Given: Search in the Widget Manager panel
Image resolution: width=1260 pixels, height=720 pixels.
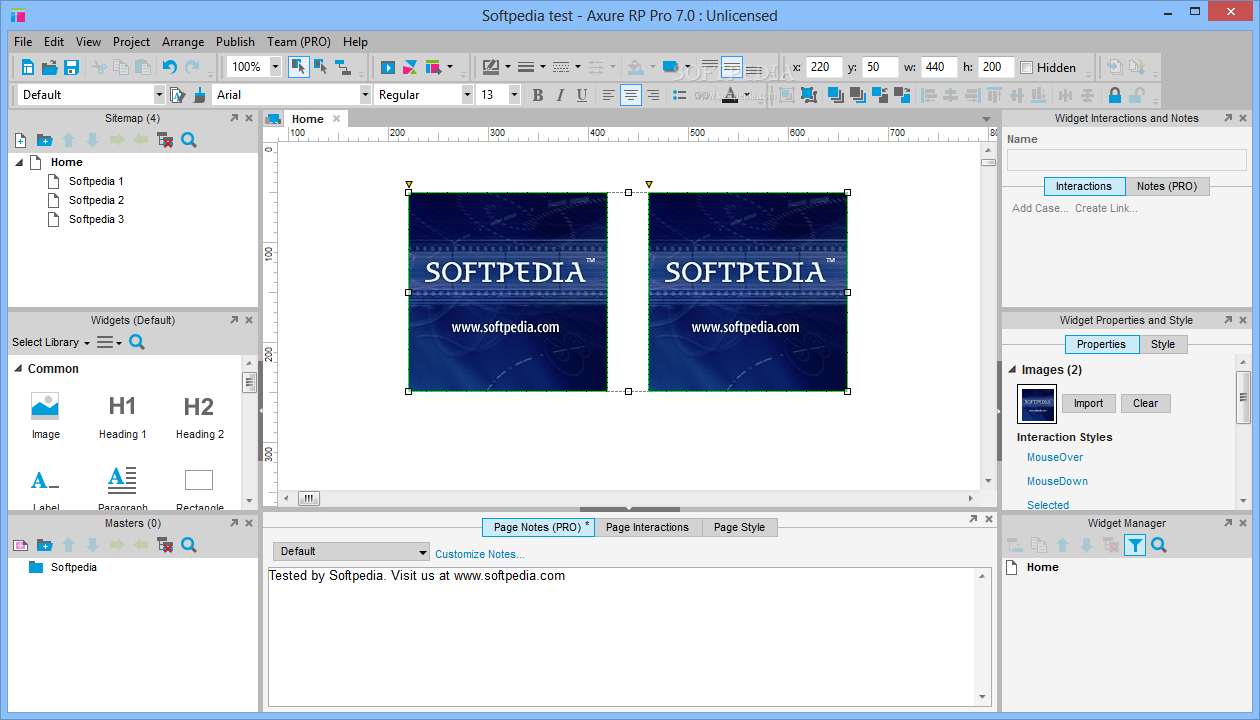Looking at the screenshot, I should 1159,545.
